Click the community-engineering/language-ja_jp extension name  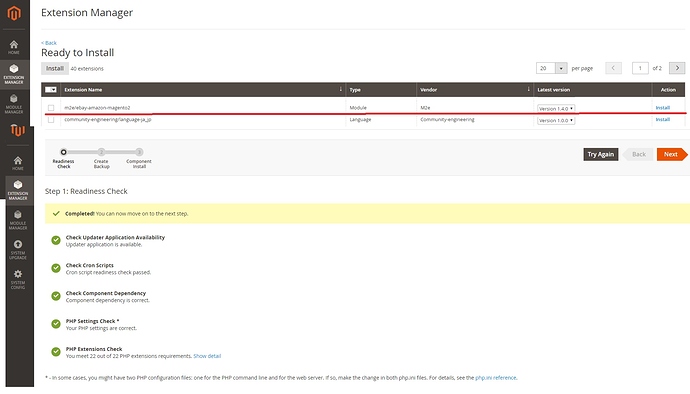(108, 120)
